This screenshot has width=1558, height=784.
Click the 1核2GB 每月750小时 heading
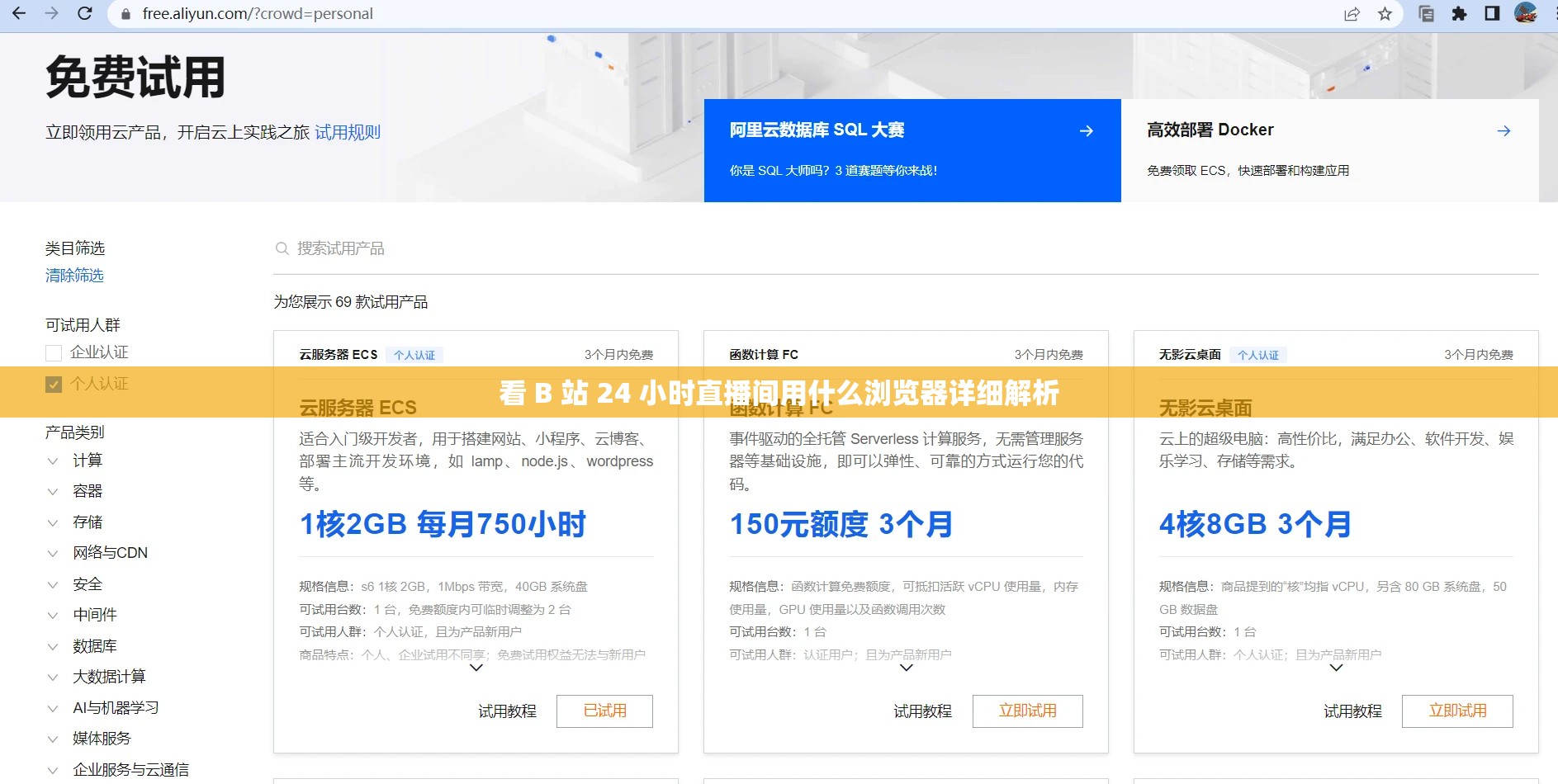point(443,525)
